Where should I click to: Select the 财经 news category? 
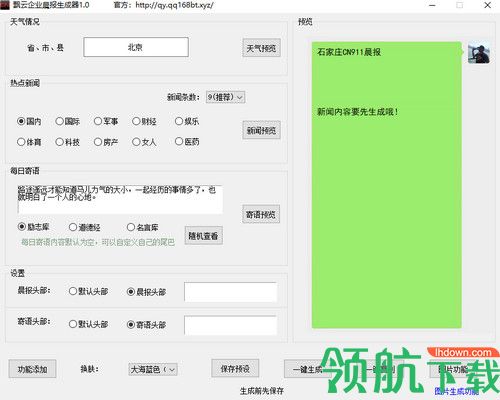tap(144, 121)
